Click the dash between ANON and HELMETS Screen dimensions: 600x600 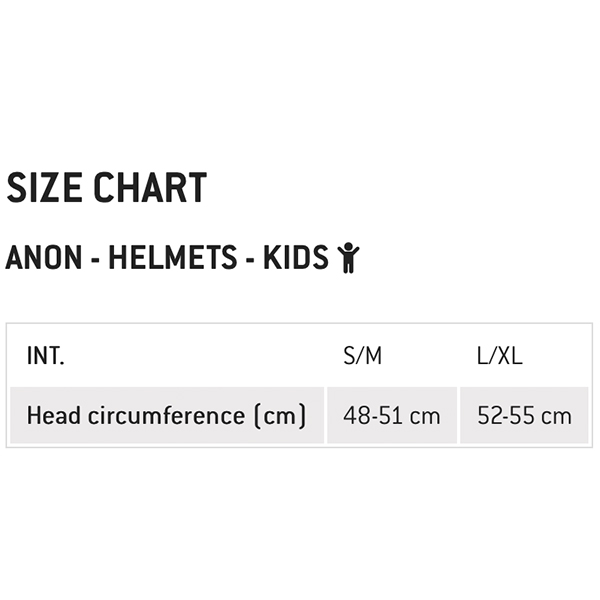pyautogui.click(x=95, y=260)
